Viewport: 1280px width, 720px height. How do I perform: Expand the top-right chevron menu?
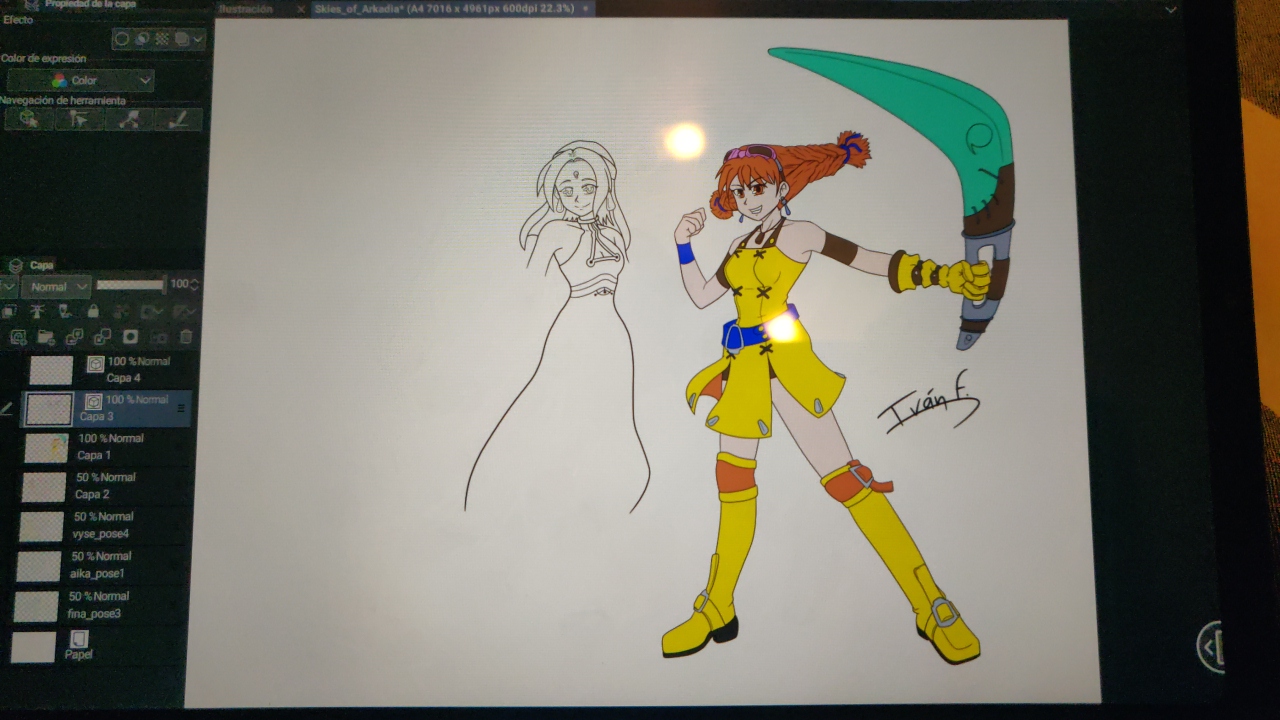point(1172,9)
